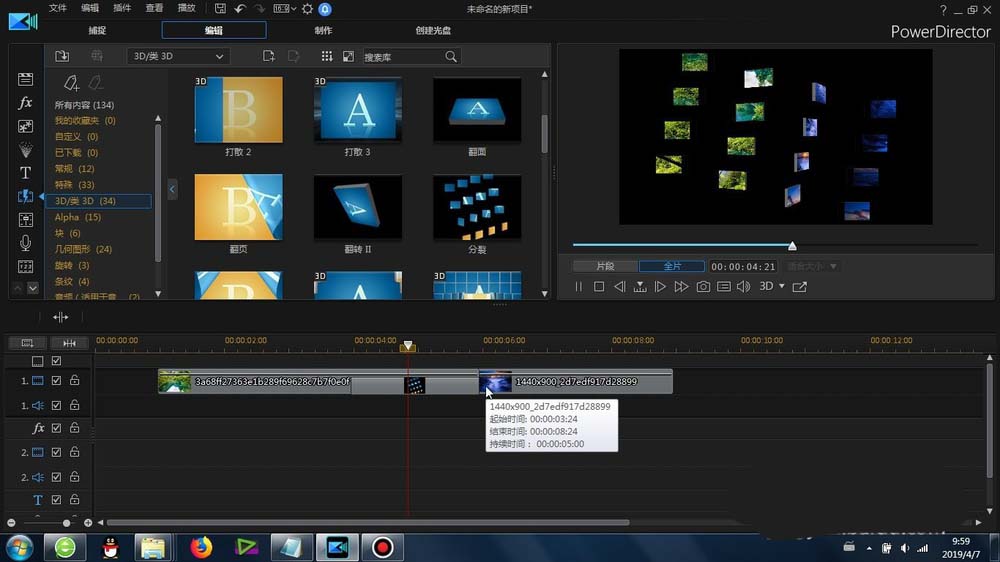Viewport: 1000px width, 562px height.
Task: Undock the preview window icon
Action: pyautogui.click(x=800, y=286)
